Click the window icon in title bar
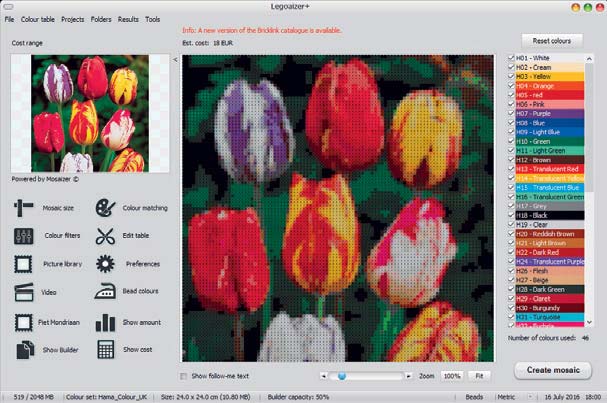 (8, 7)
